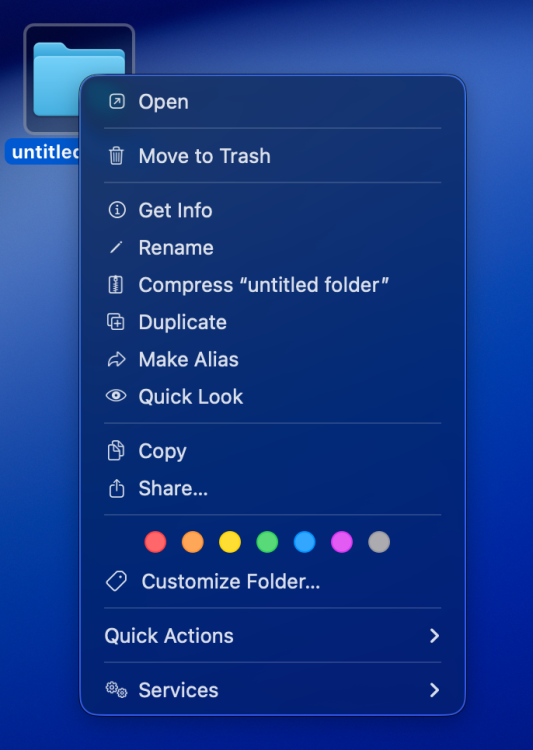Click the Rename pencil icon
Viewport: 533px width, 750px height.
point(116,247)
